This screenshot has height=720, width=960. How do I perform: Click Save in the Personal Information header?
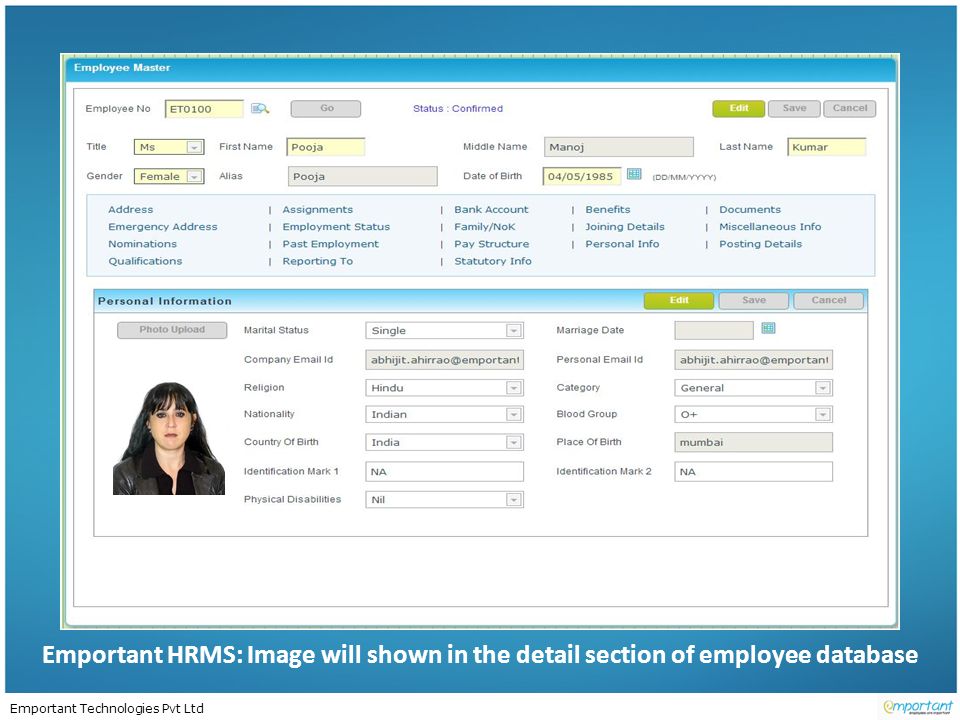(754, 301)
